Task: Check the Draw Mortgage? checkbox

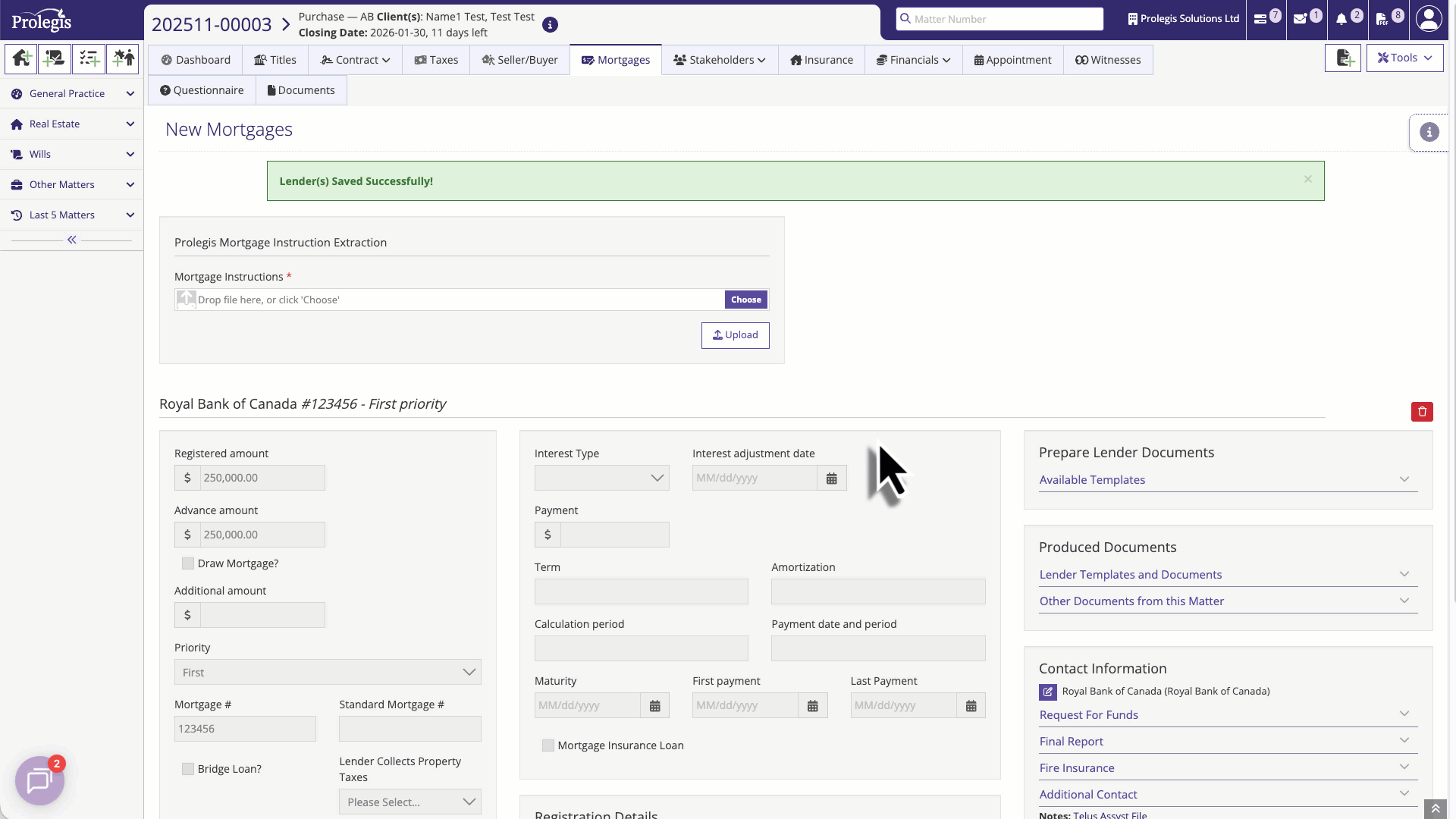Action: (188, 563)
